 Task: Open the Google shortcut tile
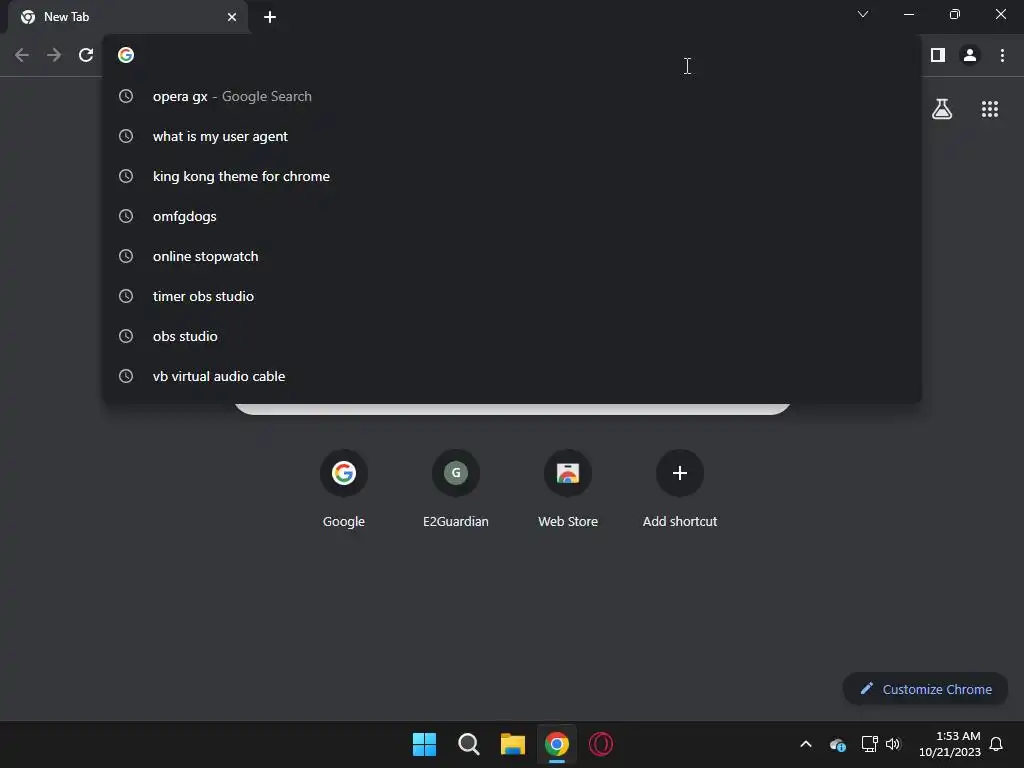[344, 488]
